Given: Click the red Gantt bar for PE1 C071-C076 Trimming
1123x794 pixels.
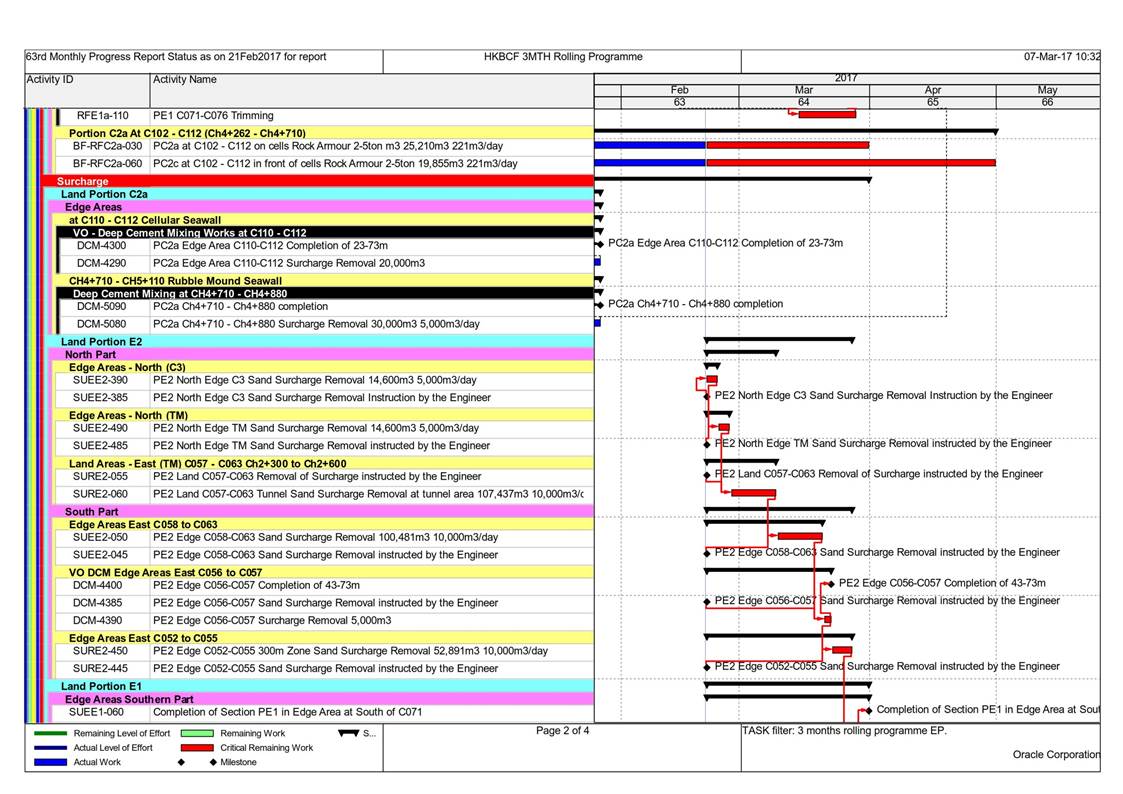Looking at the screenshot, I should (827, 114).
